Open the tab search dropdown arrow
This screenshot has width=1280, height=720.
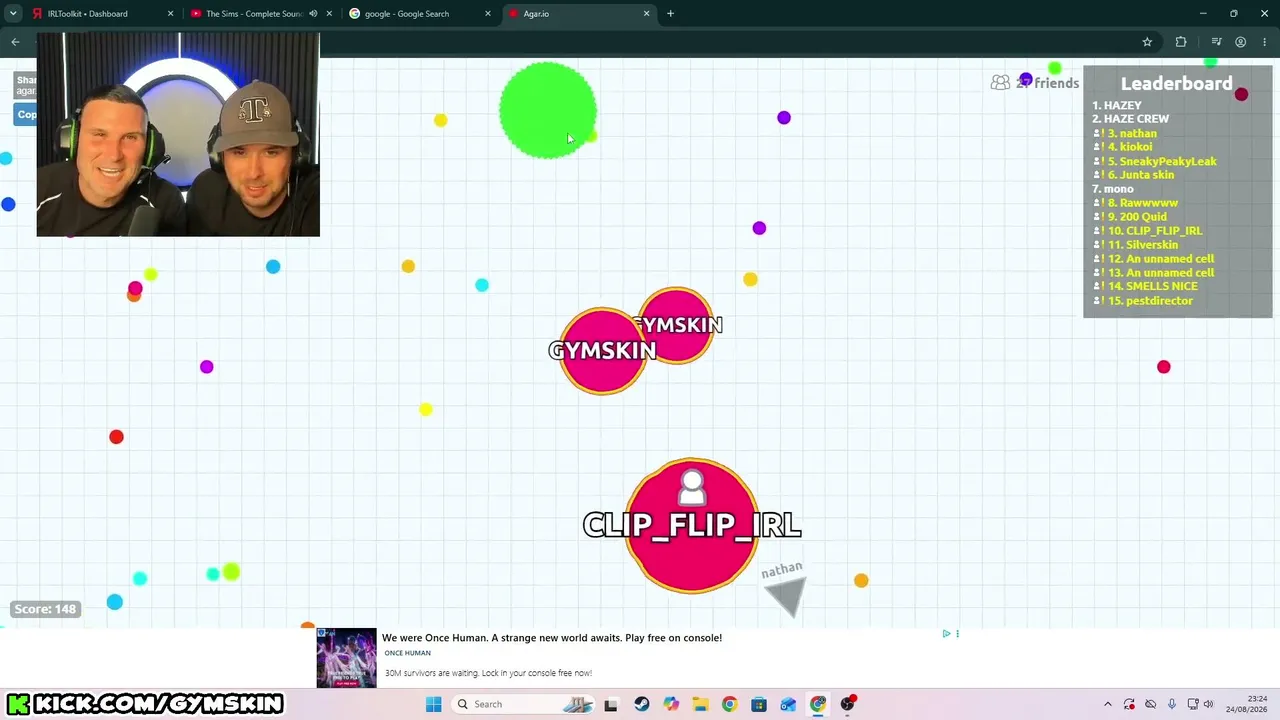(13, 14)
